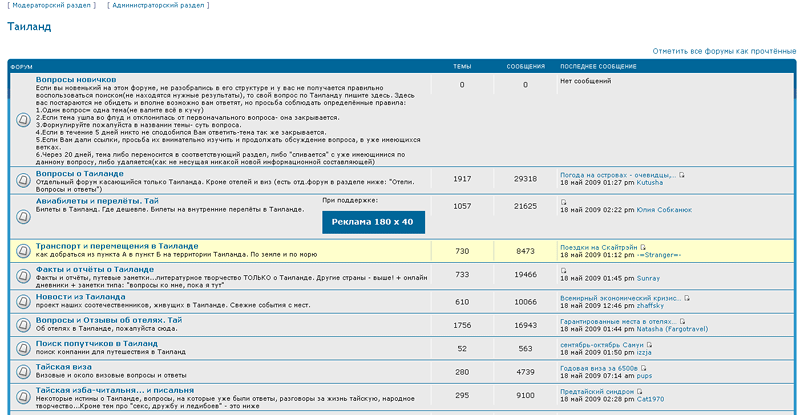The image size is (800, 415).
Task: Open last post Годовая виза за 6500в
Action: (x=598, y=368)
